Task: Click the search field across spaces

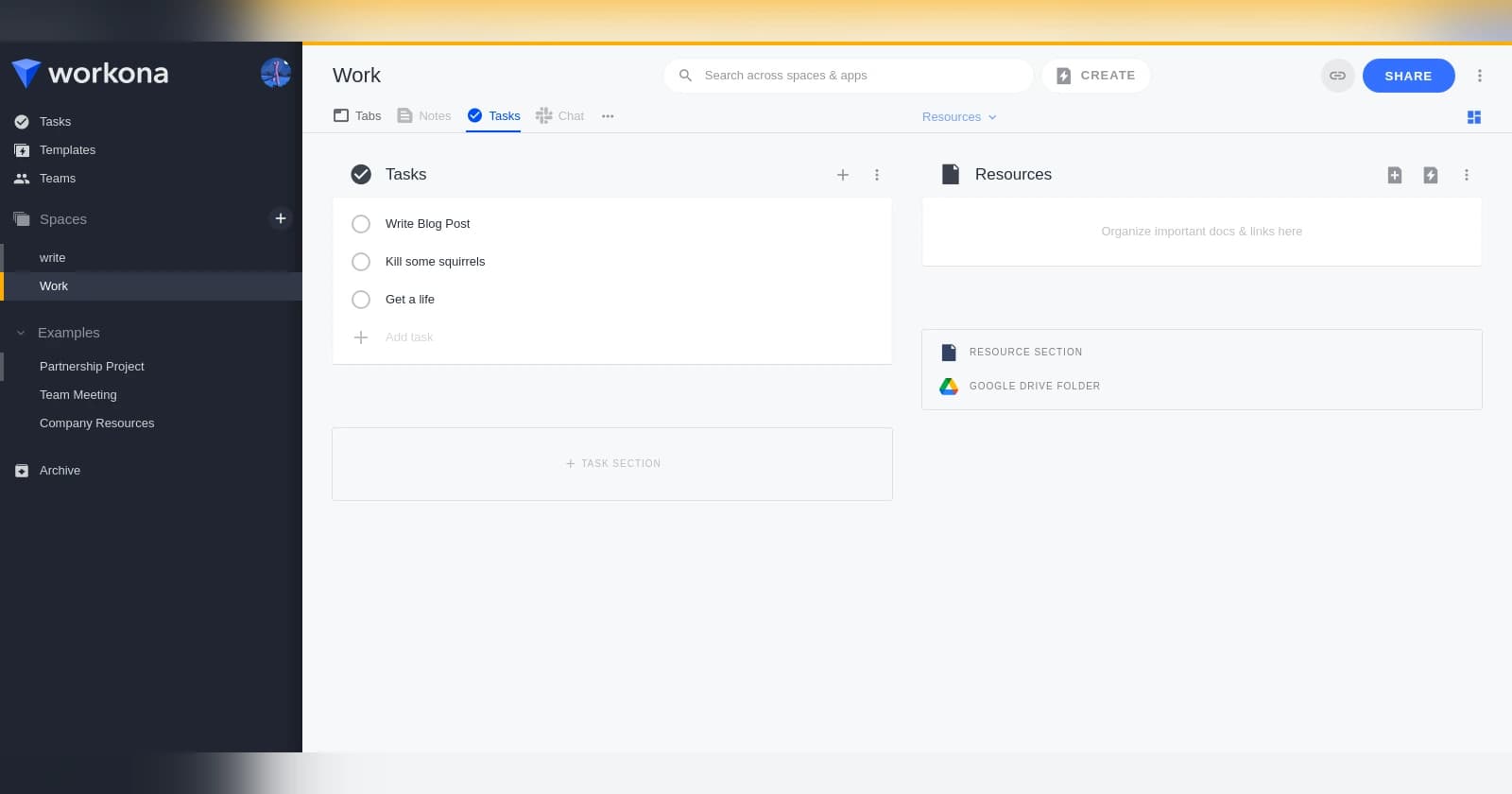Action: tap(849, 76)
